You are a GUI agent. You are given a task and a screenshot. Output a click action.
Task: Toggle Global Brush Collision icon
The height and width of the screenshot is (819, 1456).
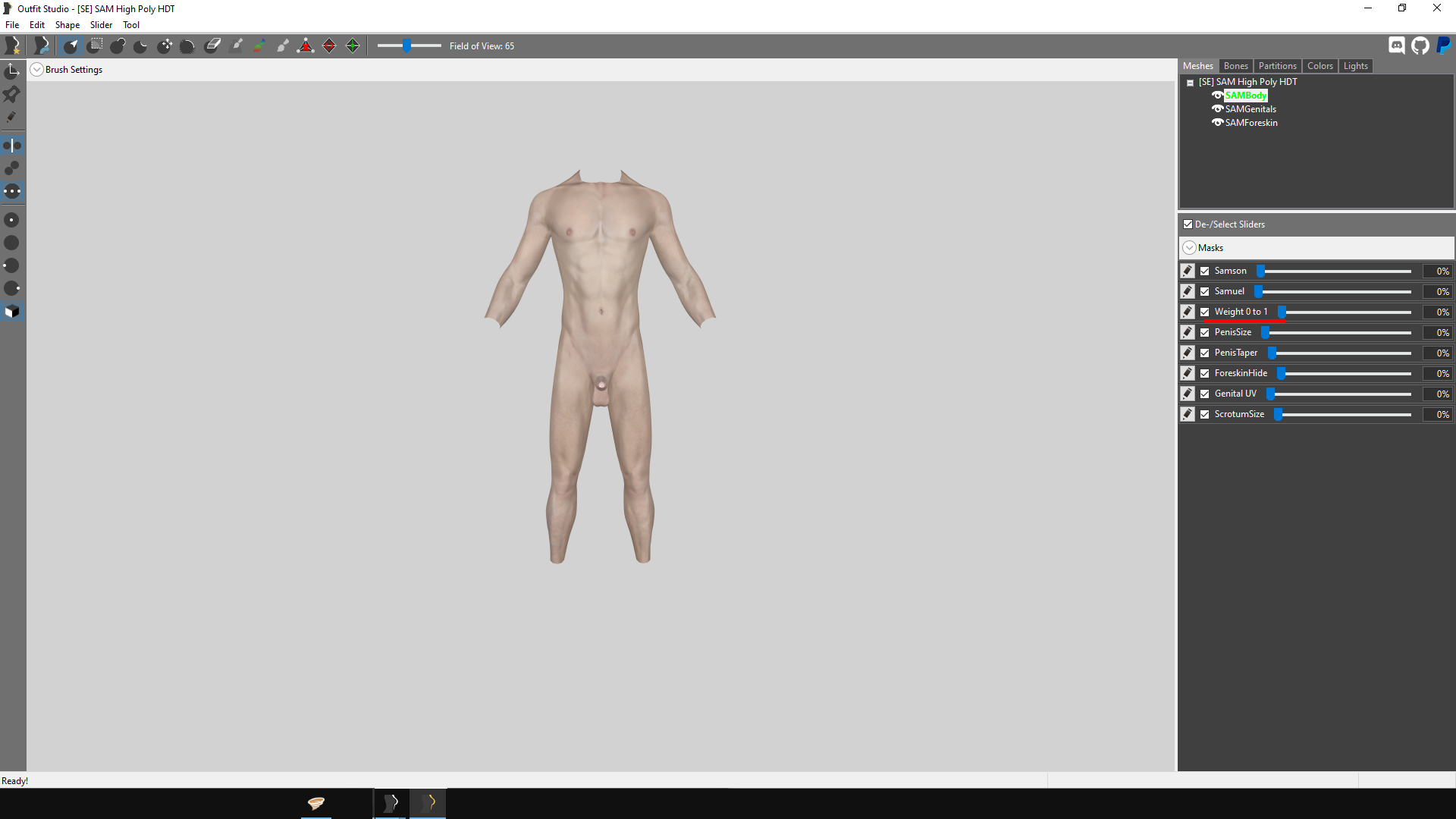pyautogui.click(x=12, y=191)
